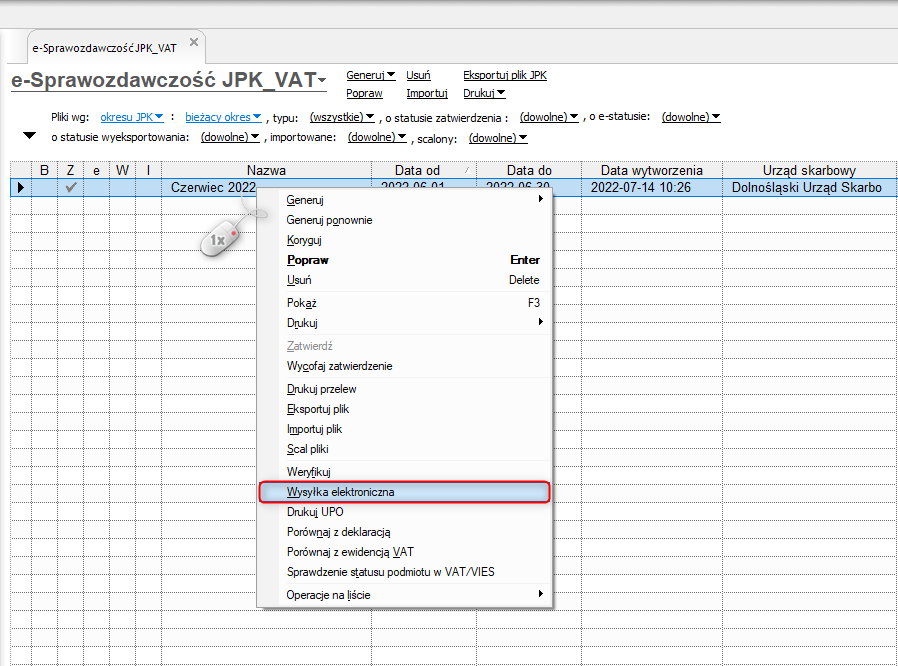Open the Generuj toolbar dropdown
This screenshot has height=666, width=898.
[371, 75]
